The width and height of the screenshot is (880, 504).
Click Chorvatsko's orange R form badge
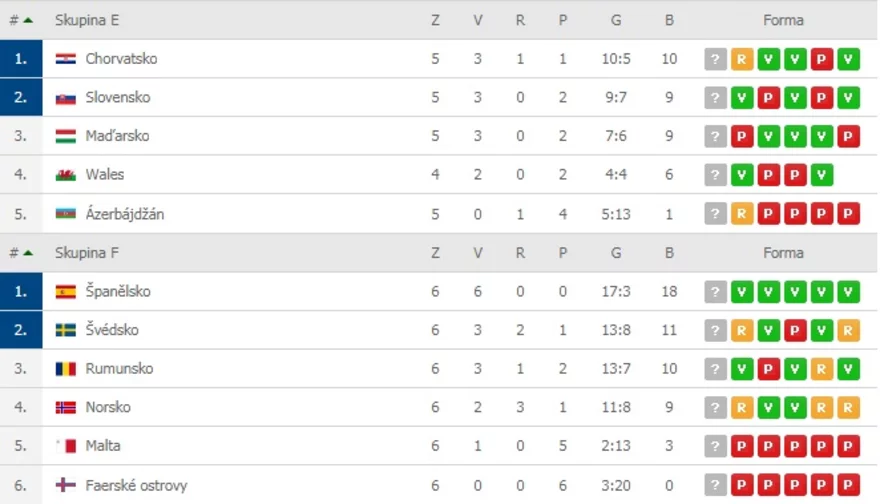741,59
